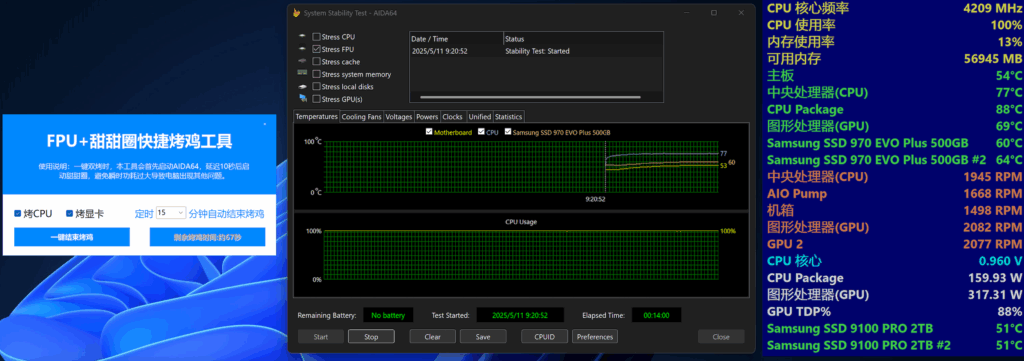The height and width of the screenshot is (361, 1024).
Task: Click the AIO Pump 1668 RPM reading
Action: pos(895,194)
